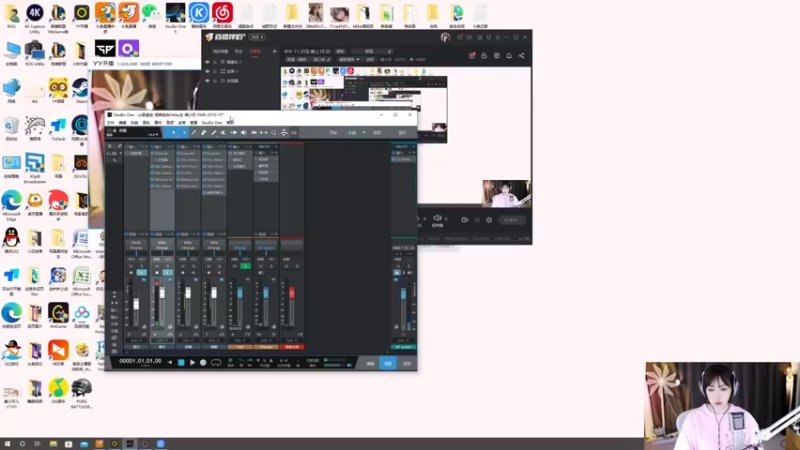Click the red fader on the seventh channel
Image resolution: width=800 pixels, height=450 pixels.
(292, 292)
